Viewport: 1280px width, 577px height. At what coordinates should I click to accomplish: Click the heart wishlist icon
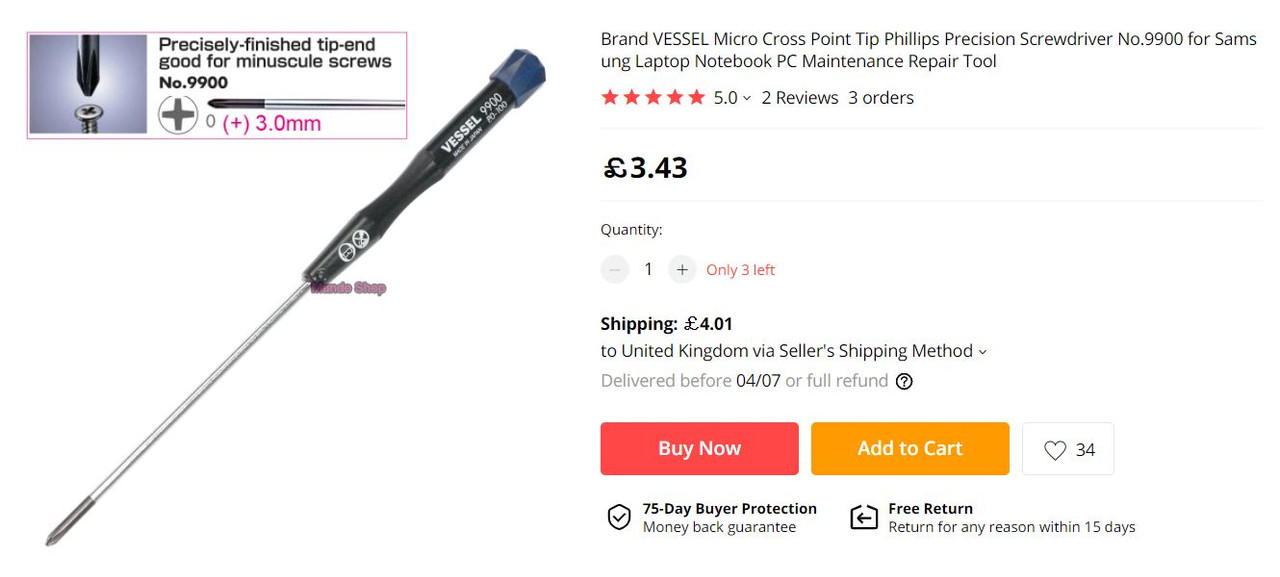[x=1055, y=450]
